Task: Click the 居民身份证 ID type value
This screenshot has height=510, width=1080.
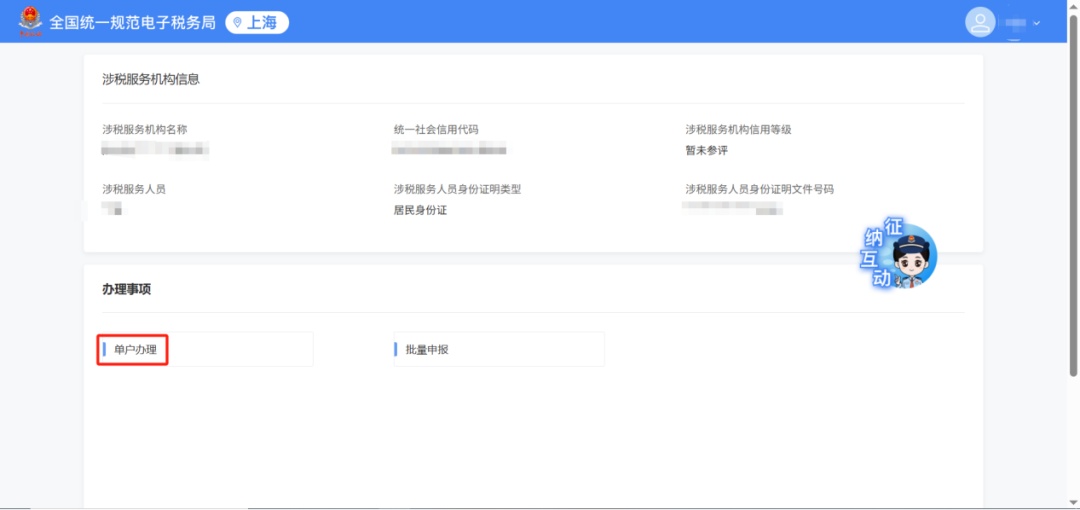Action: pos(420,210)
